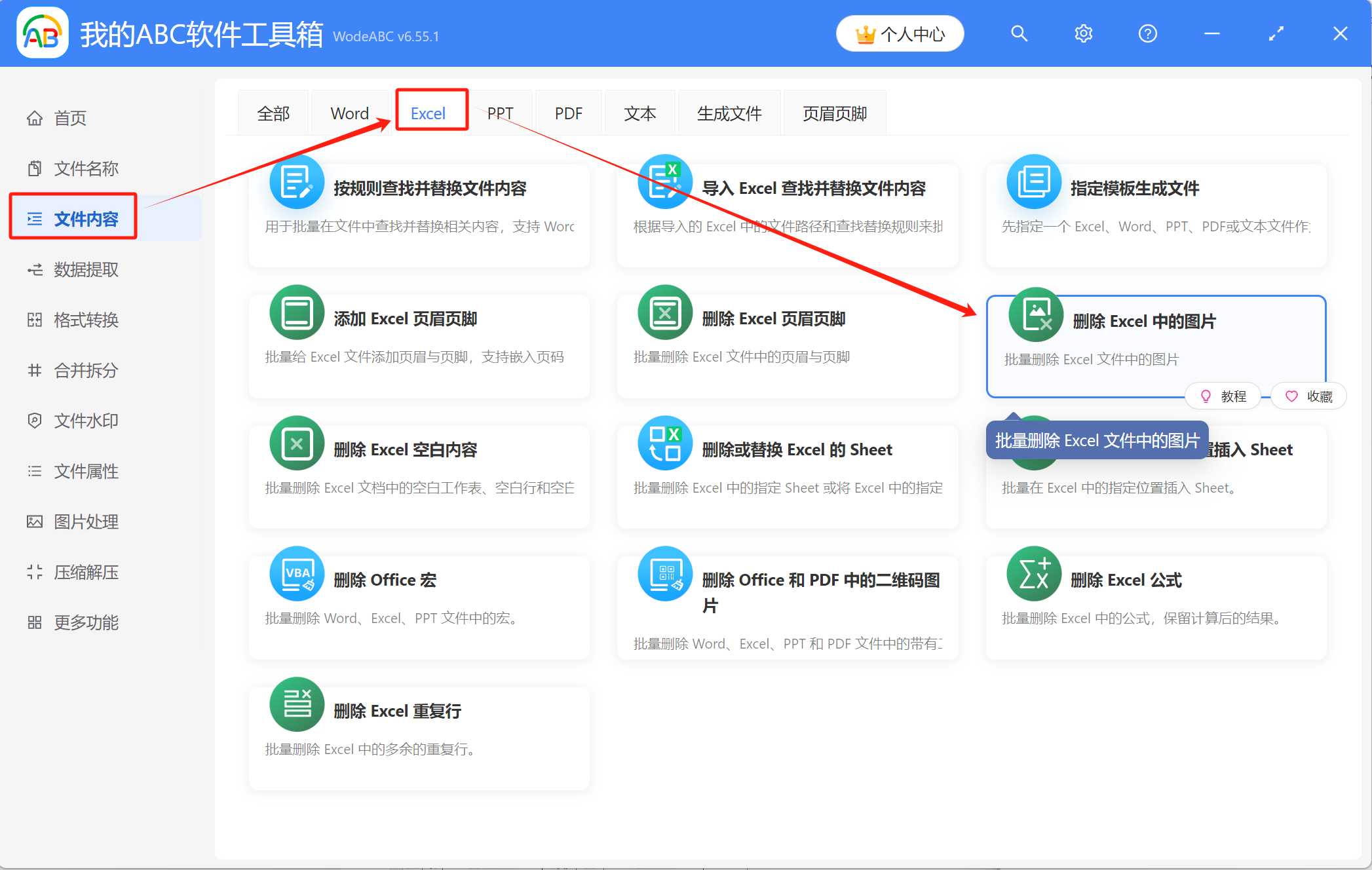Screen dimensions: 1372x870
Task: Click the Add Excel header footer icon
Action: [x=297, y=312]
